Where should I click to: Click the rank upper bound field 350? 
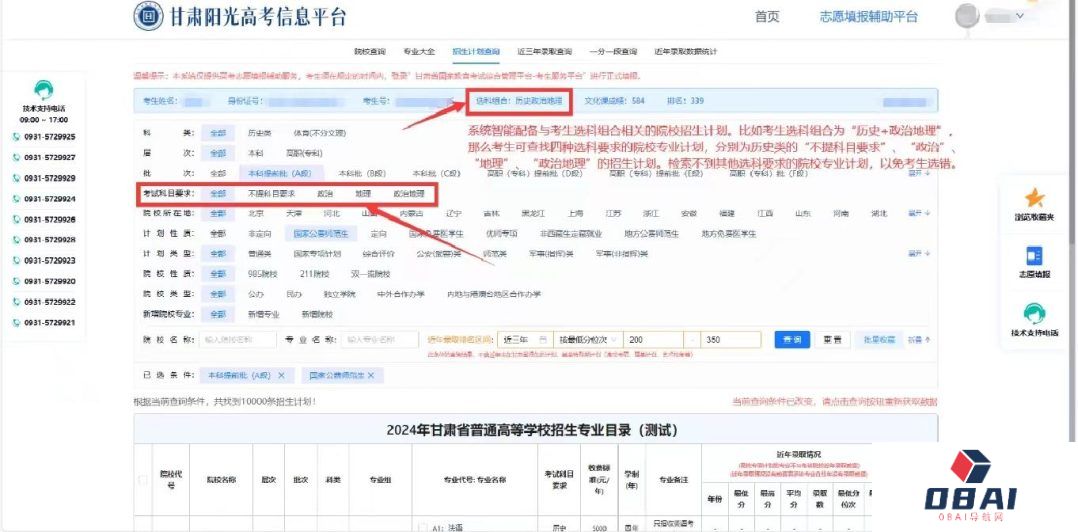click(732, 340)
